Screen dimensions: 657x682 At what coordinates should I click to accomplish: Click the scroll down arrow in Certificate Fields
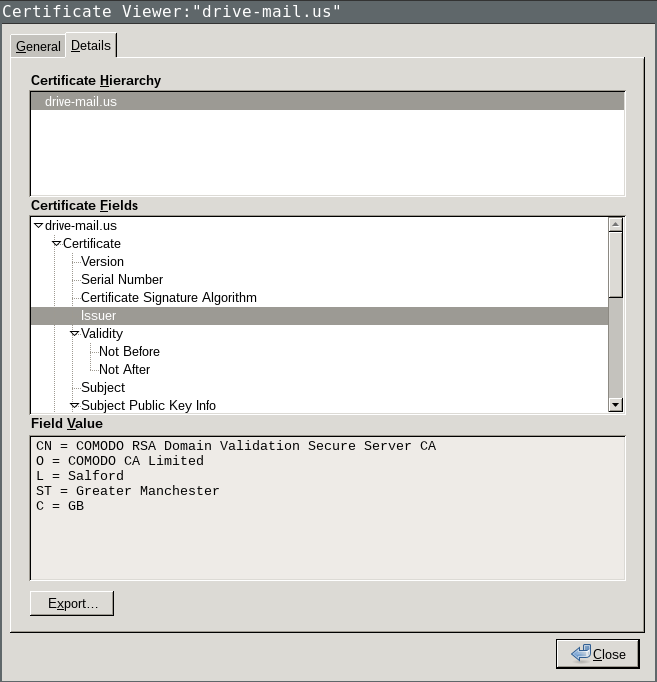coord(616,405)
